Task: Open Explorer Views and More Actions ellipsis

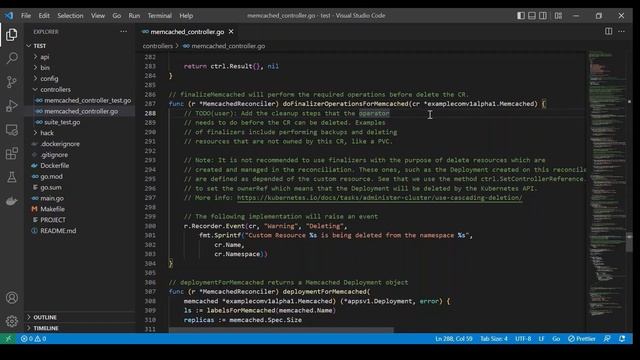Action: (123, 31)
